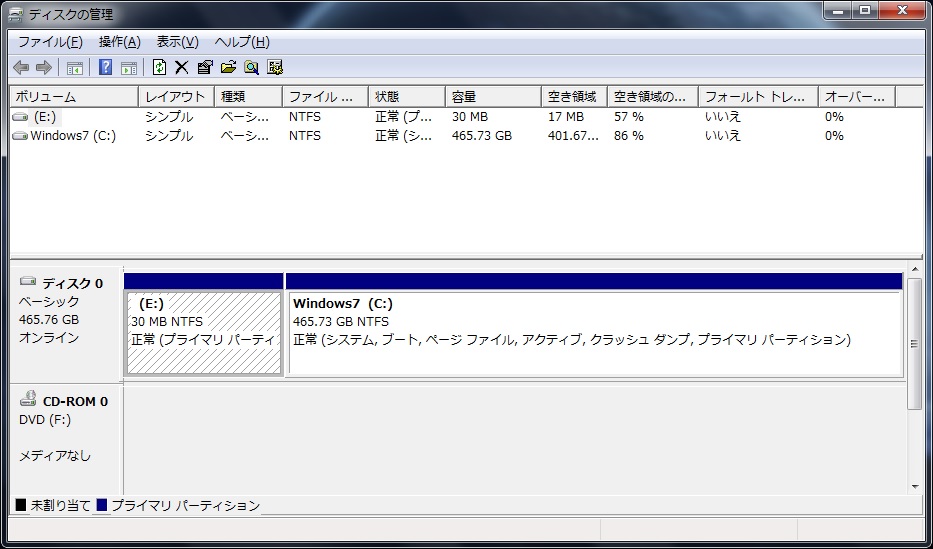Screen dimensions: 933x549
Task: Close the ディスクの管理 window
Action: click(901, 10)
